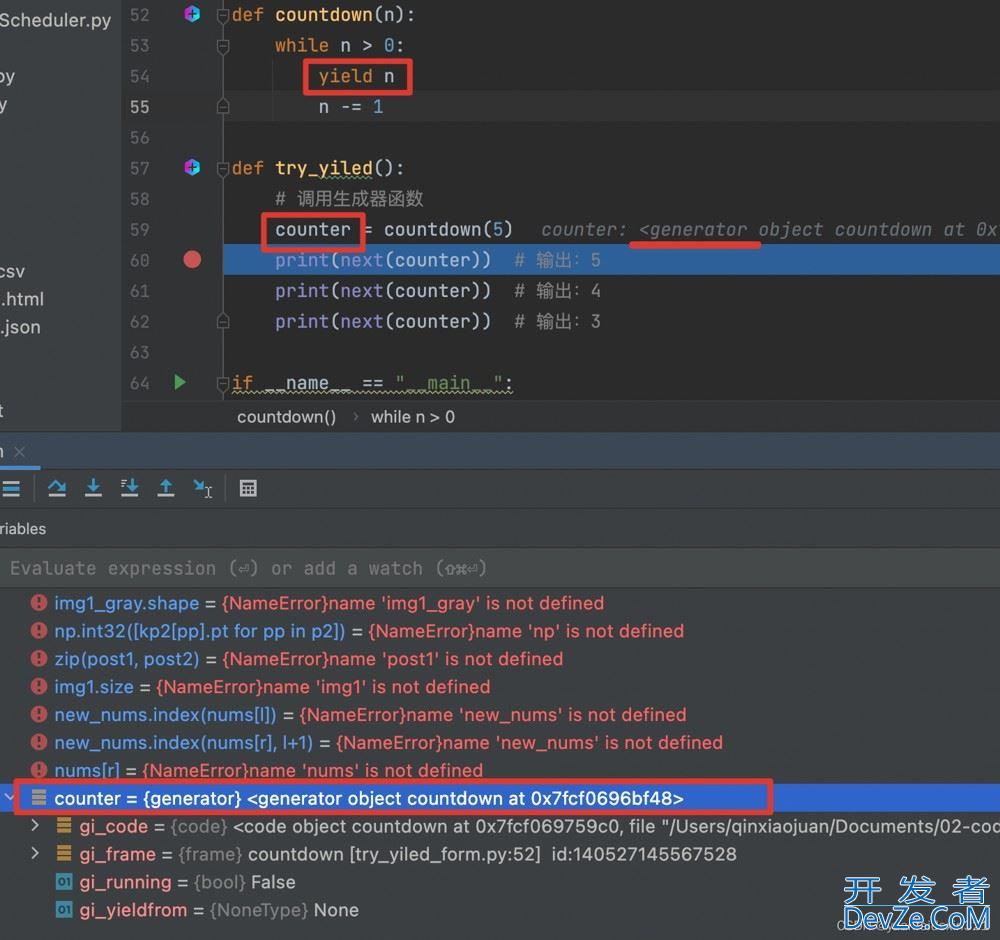Screen dimensions: 1000x940
Task: Toggle off the breakpoint on line 60
Action: pyautogui.click(x=192, y=260)
